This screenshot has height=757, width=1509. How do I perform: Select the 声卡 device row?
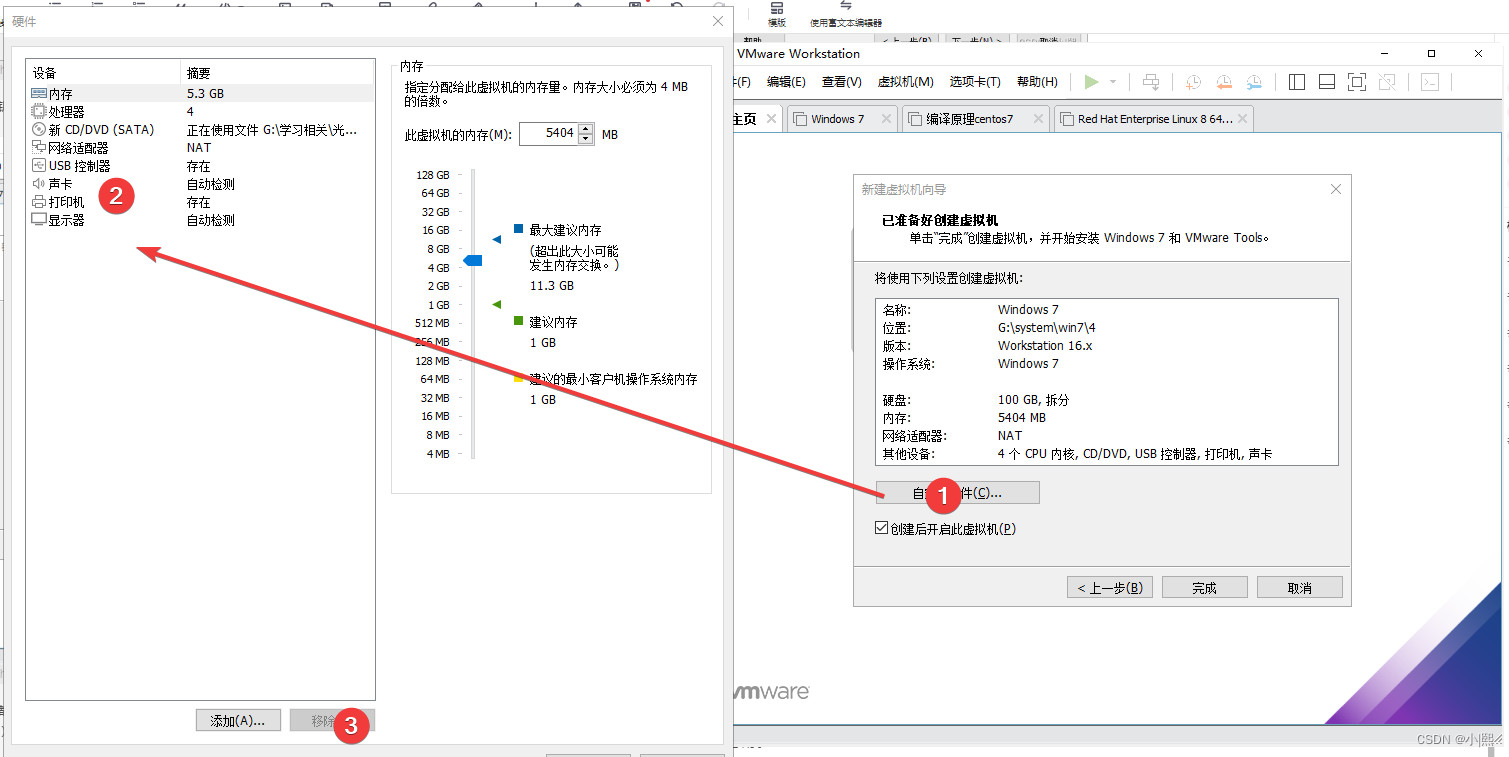click(x=200, y=184)
